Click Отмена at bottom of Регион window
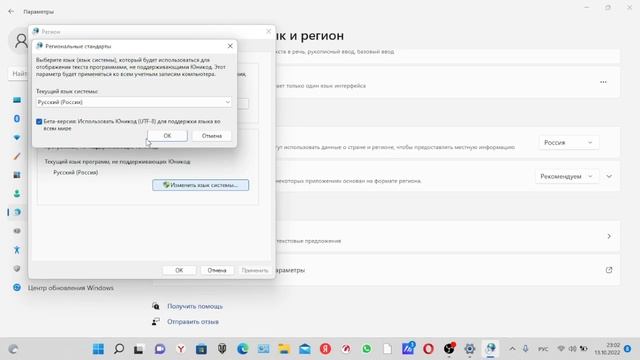This screenshot has width=640, height=360. click(217, 270)
